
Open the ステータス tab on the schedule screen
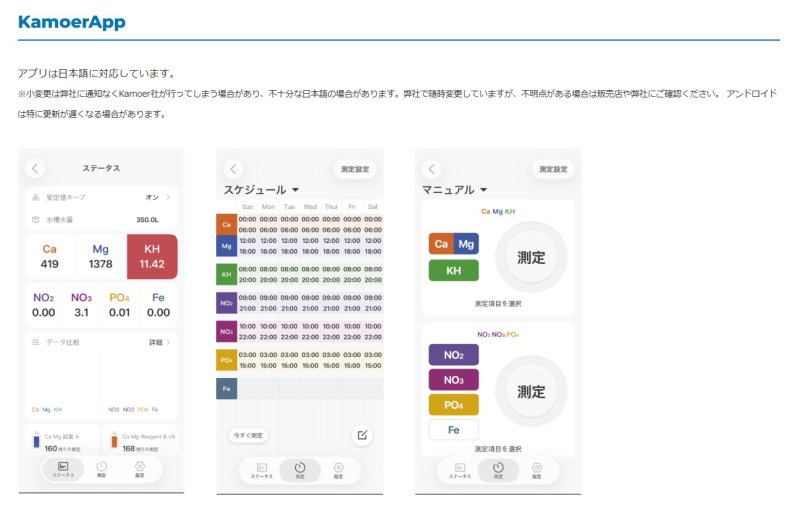[262, 470]
